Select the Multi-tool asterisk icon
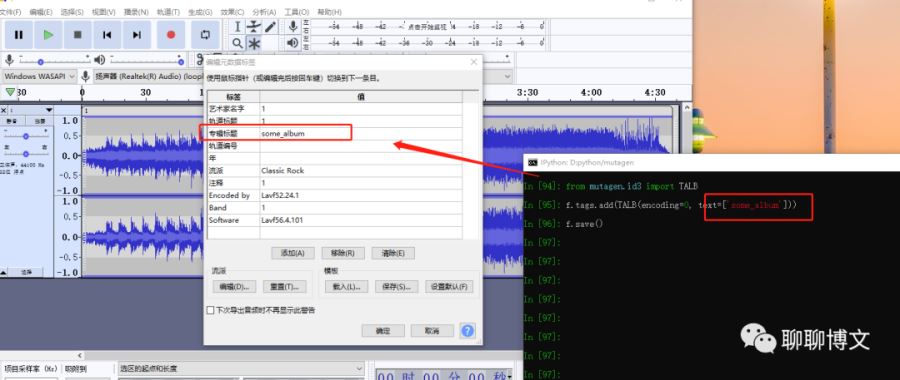The width and height of the screenshot is (900, 380). tap(254, 43)
